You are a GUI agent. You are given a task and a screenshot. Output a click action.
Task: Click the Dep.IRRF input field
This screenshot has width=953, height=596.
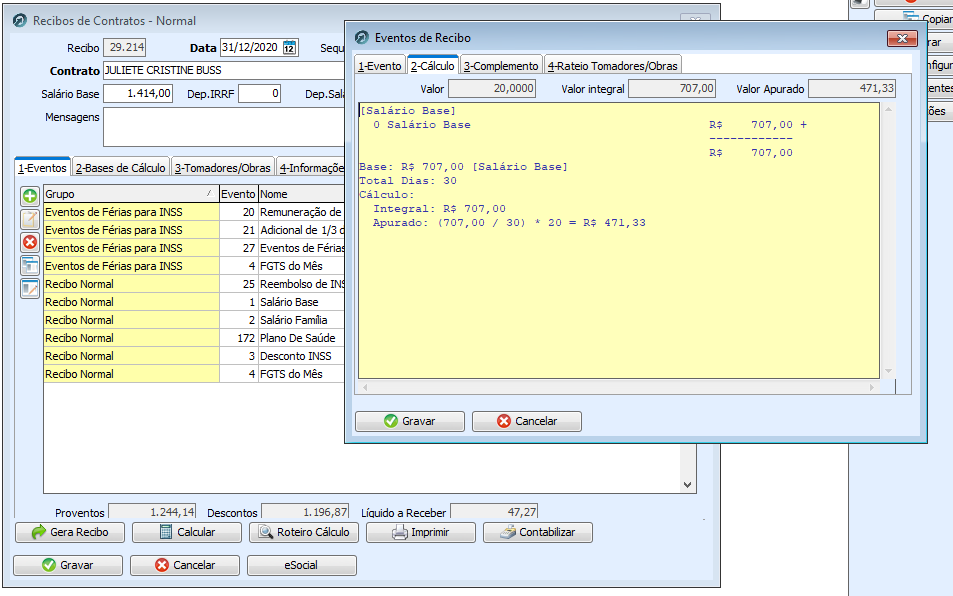click(x=260, y=94)
